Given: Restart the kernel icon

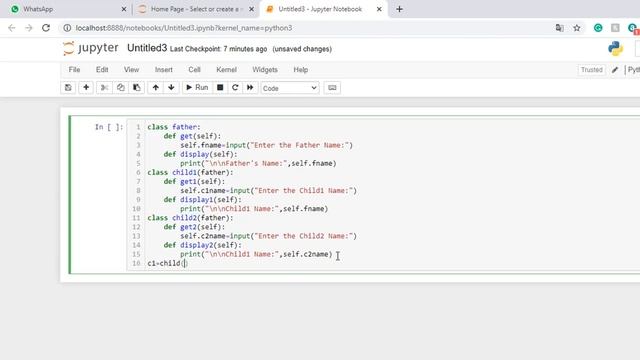Looking at the screenshot, I should 235,88.
